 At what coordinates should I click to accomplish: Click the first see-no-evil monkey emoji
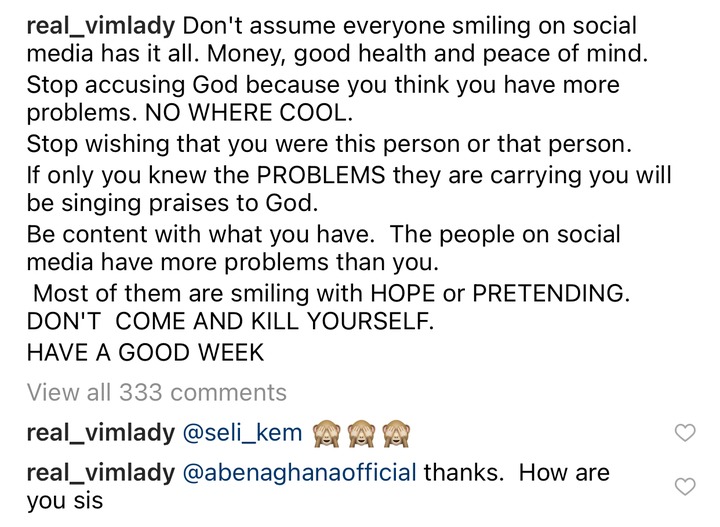[x=326, y=433]
